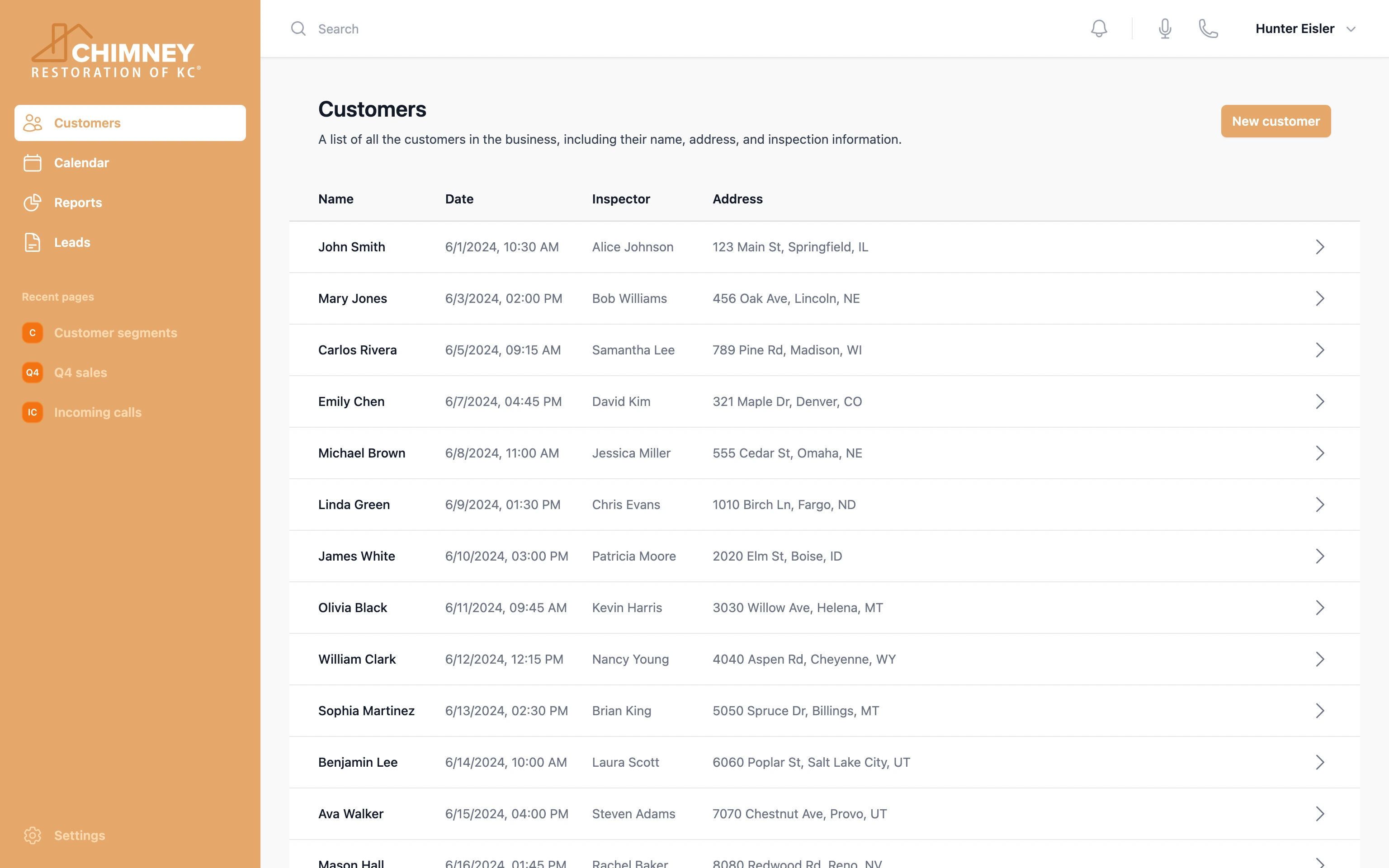Viewport: 1389px width, 868px height.
Task: Open the notifications bell
Action: click(x=1099, y=28)
